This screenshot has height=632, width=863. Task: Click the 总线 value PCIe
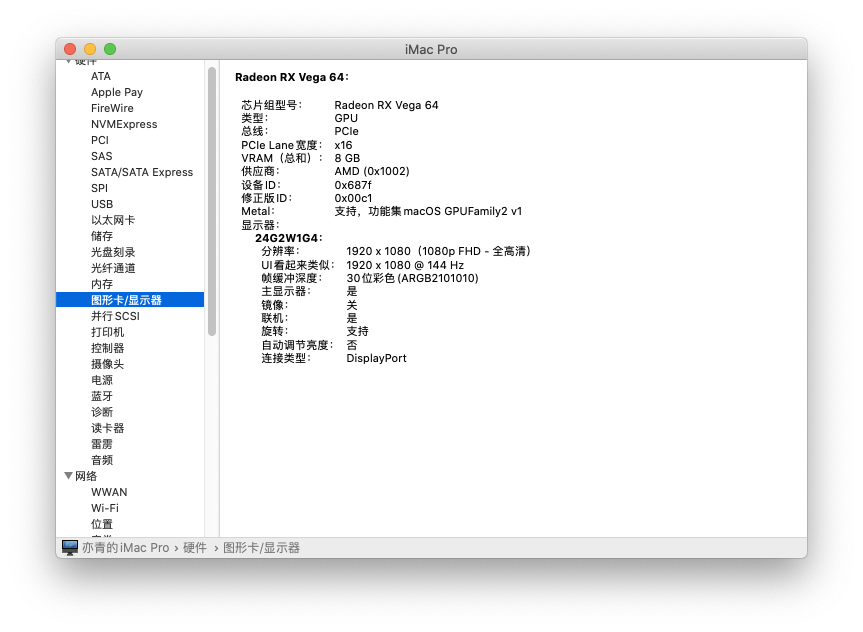coord(346,131)
